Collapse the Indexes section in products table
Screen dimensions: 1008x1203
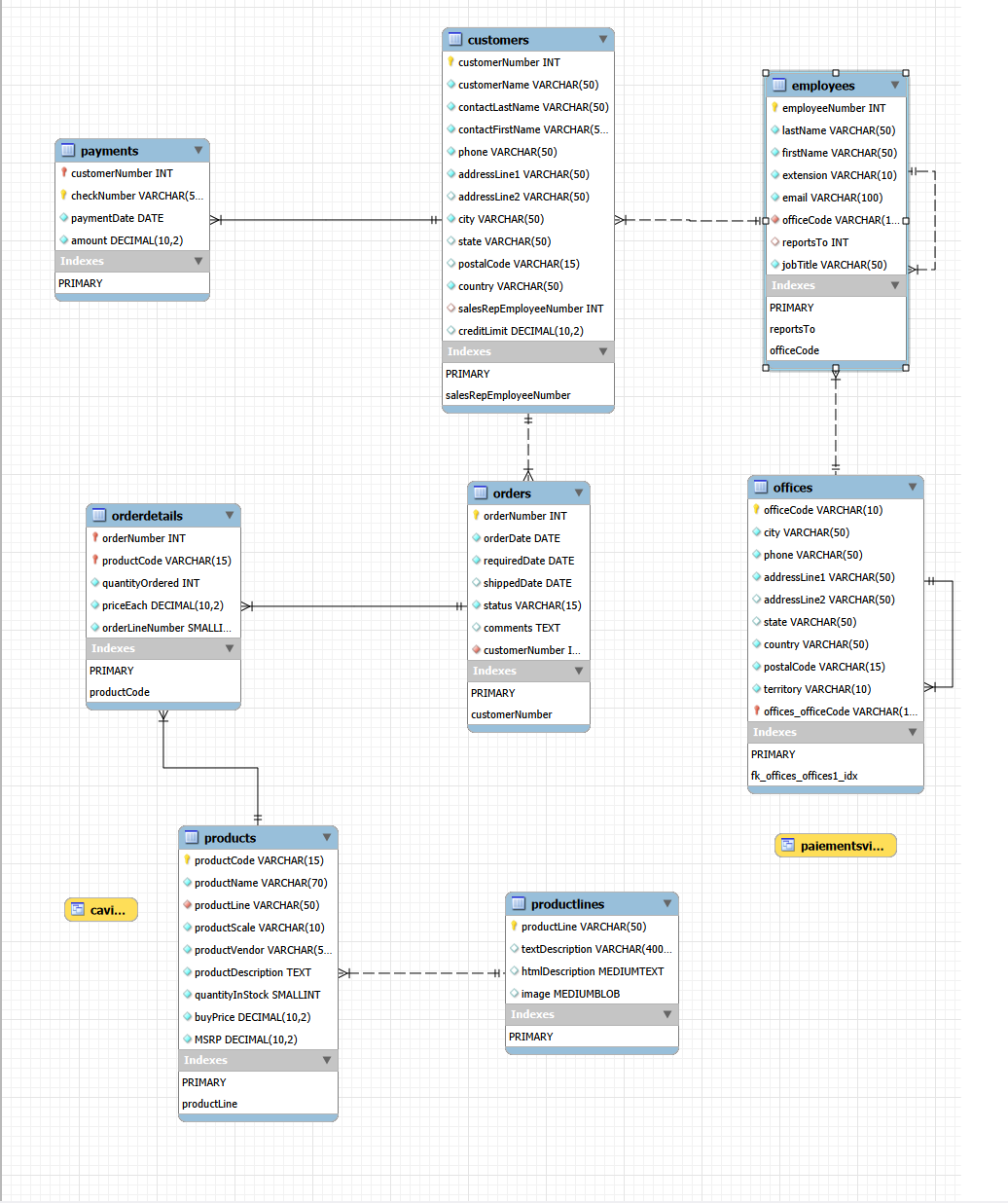327,1060
